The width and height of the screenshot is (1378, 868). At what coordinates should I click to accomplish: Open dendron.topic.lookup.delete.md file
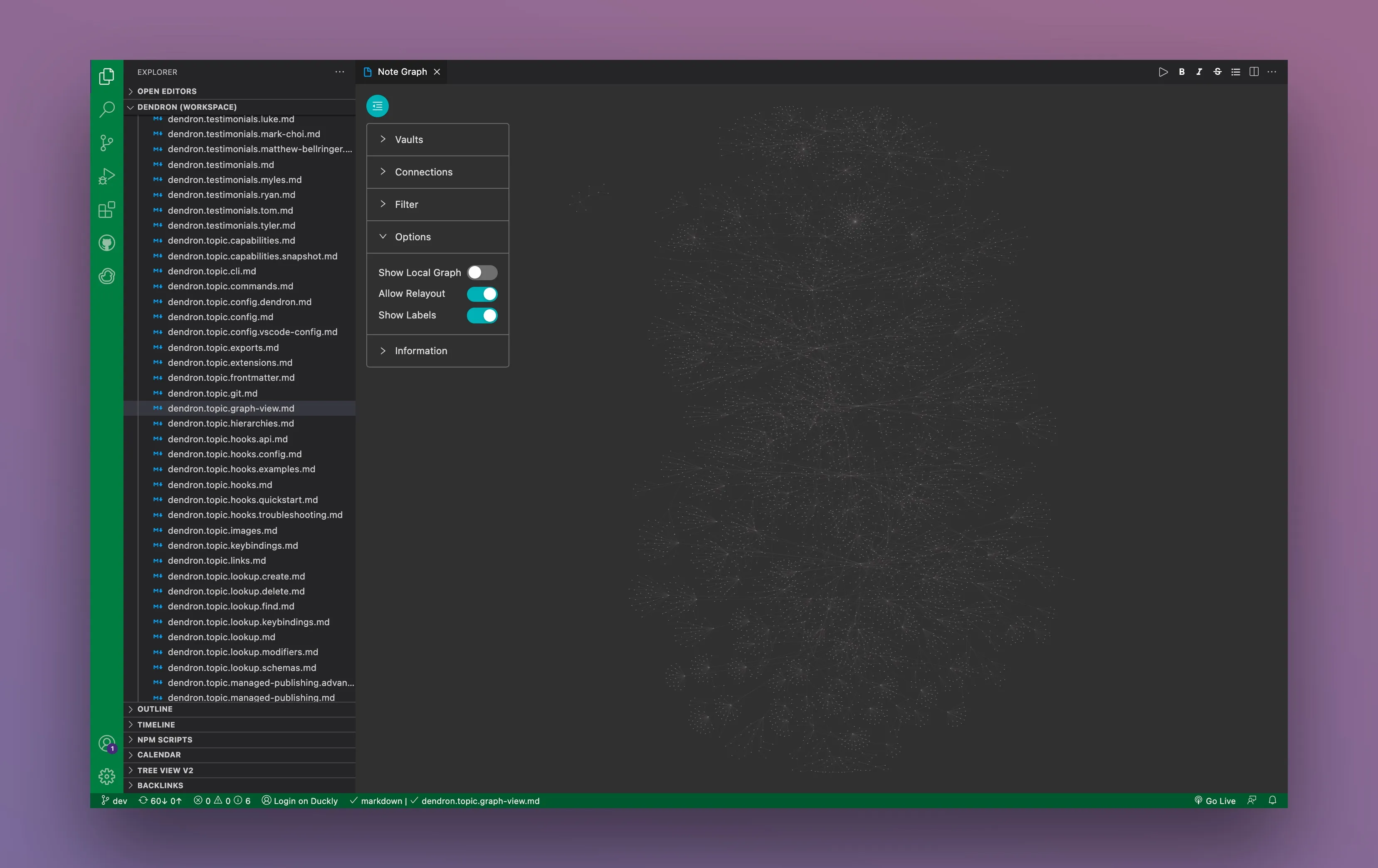[x=239, y=591]
